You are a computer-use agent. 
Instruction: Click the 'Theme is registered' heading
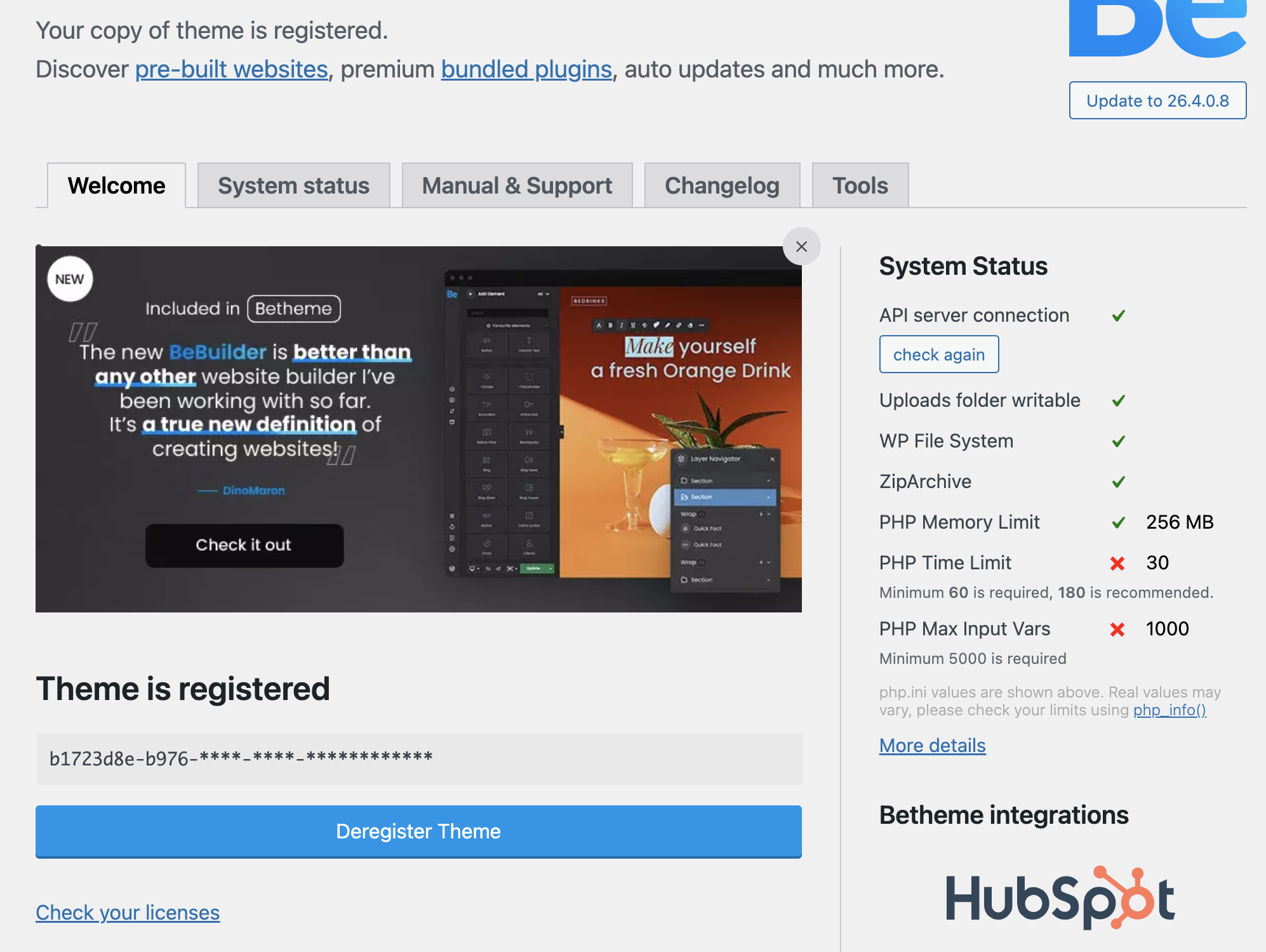tap(183, 689)
